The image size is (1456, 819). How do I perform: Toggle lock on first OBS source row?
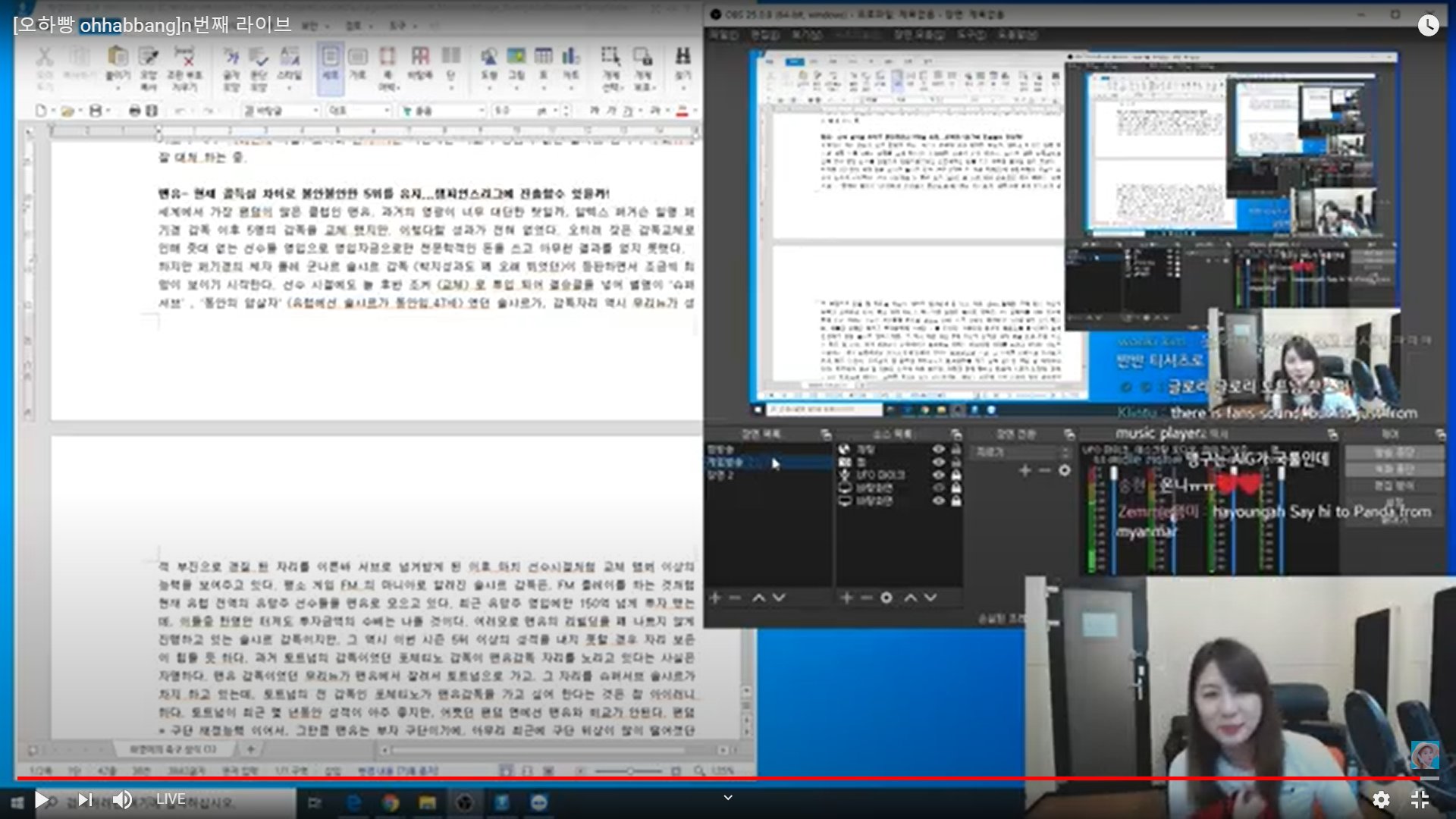[956, 449]
